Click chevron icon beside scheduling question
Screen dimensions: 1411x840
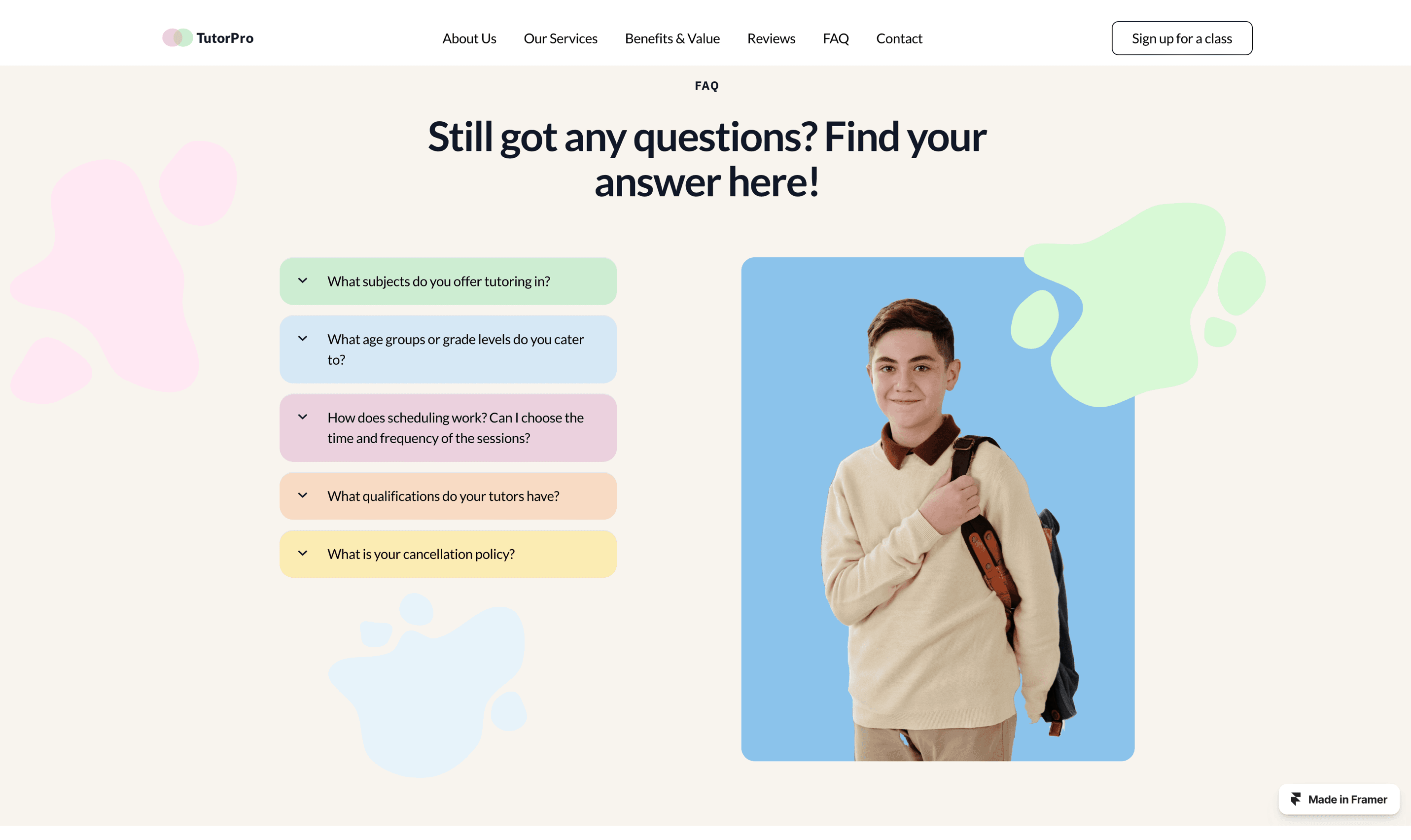point(303,417)
